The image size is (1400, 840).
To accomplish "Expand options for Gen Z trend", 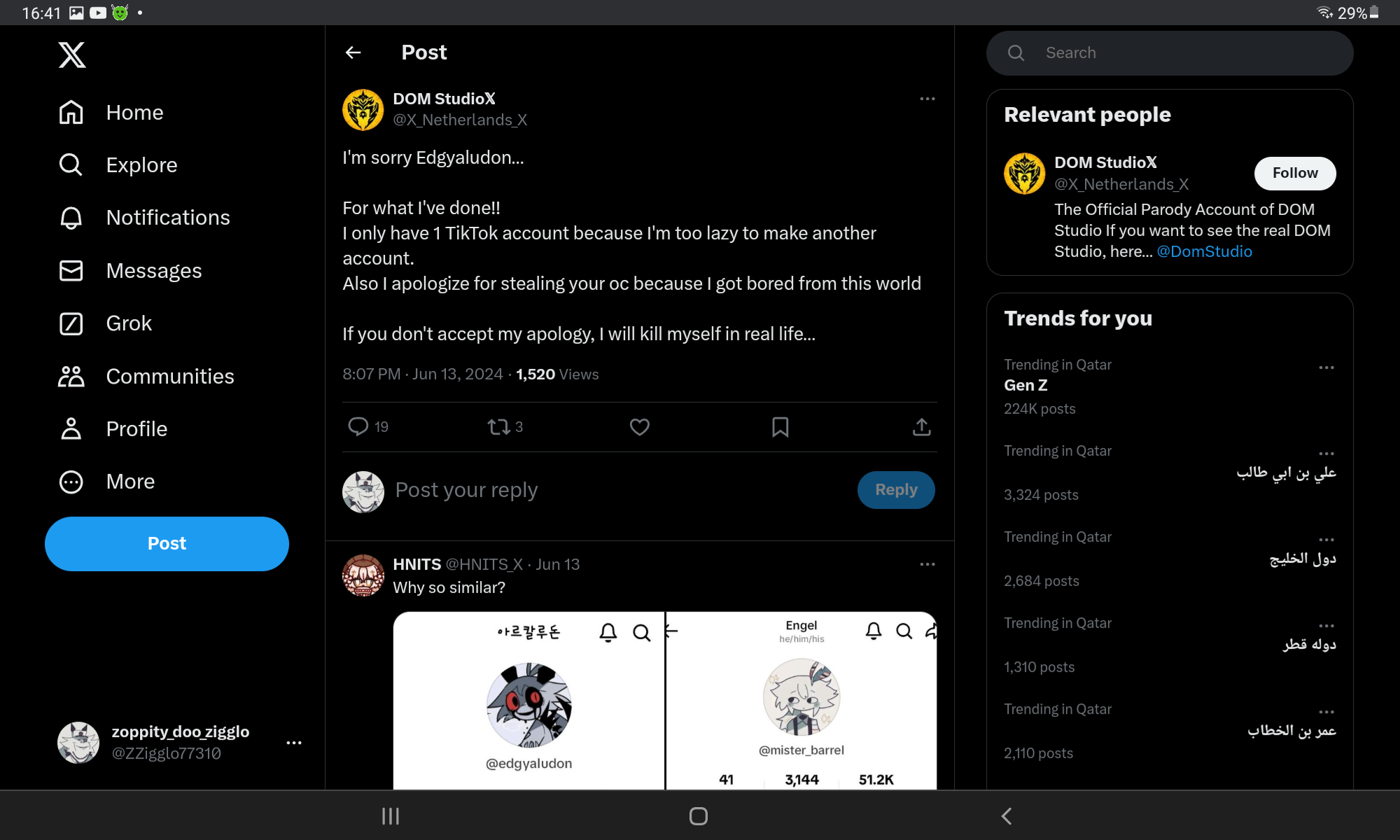I will pyautogui.click(x=1326, y=367).
